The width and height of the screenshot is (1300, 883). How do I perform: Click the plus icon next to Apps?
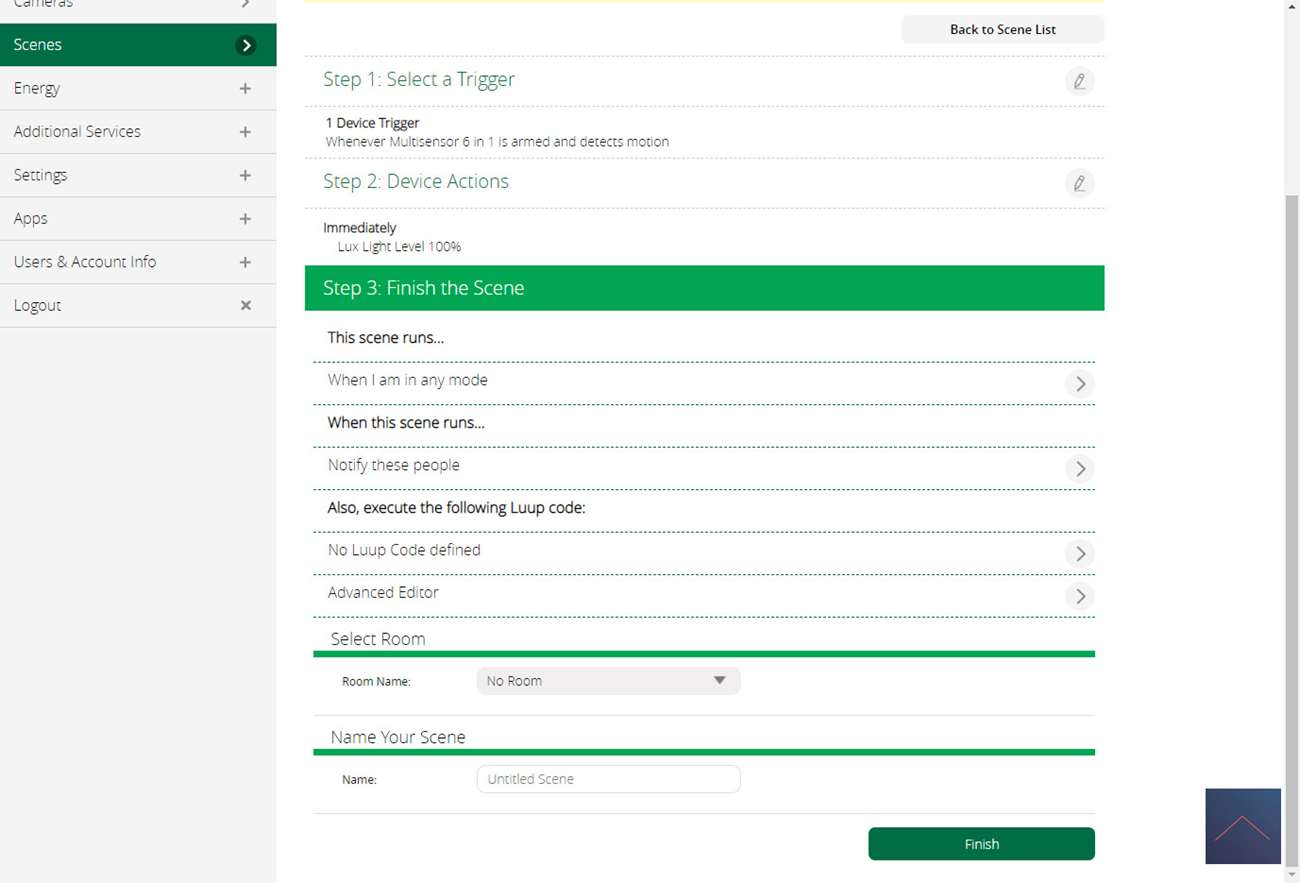245,218
